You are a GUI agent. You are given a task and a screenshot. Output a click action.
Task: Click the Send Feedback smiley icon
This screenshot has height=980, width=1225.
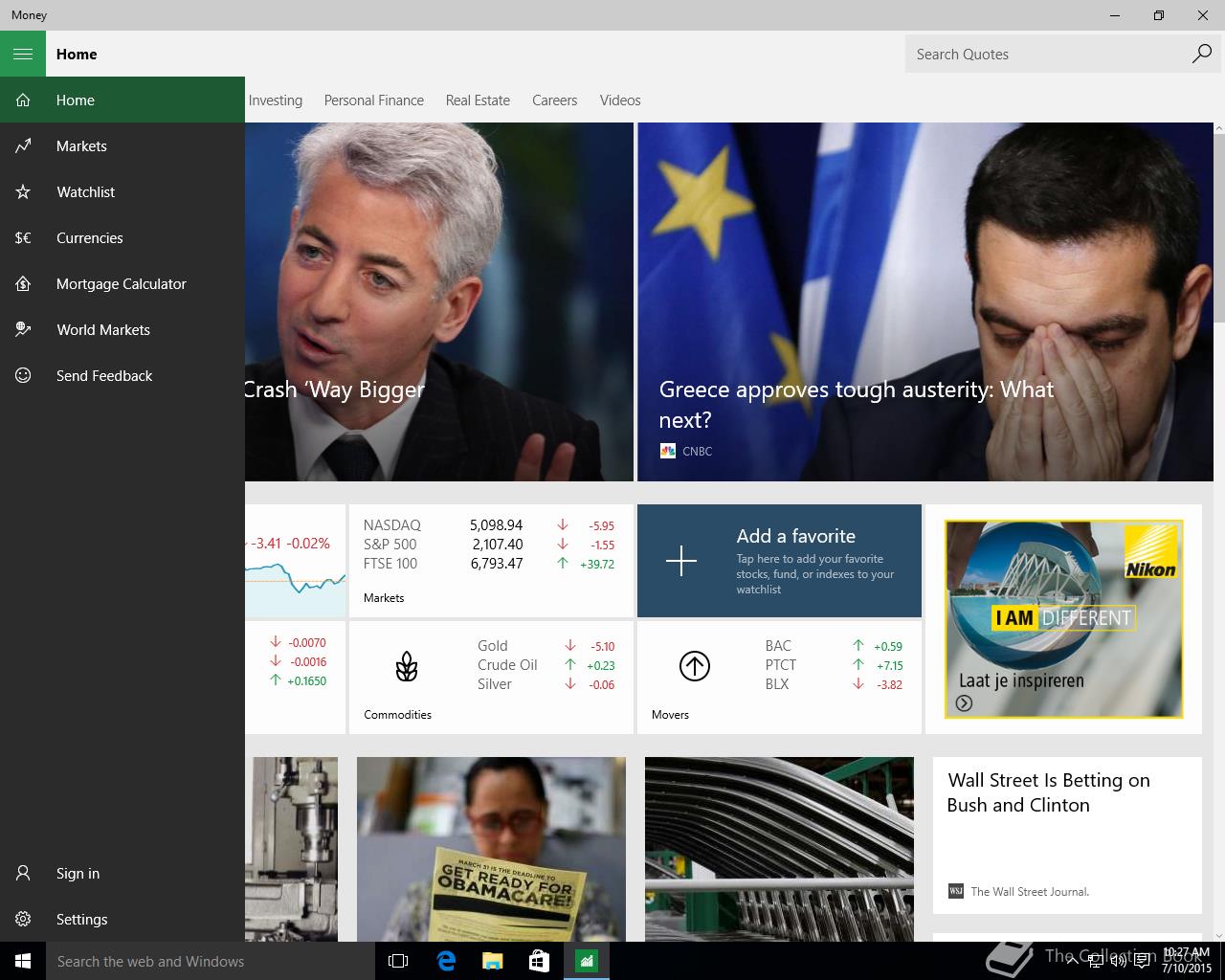click(23, 375)
